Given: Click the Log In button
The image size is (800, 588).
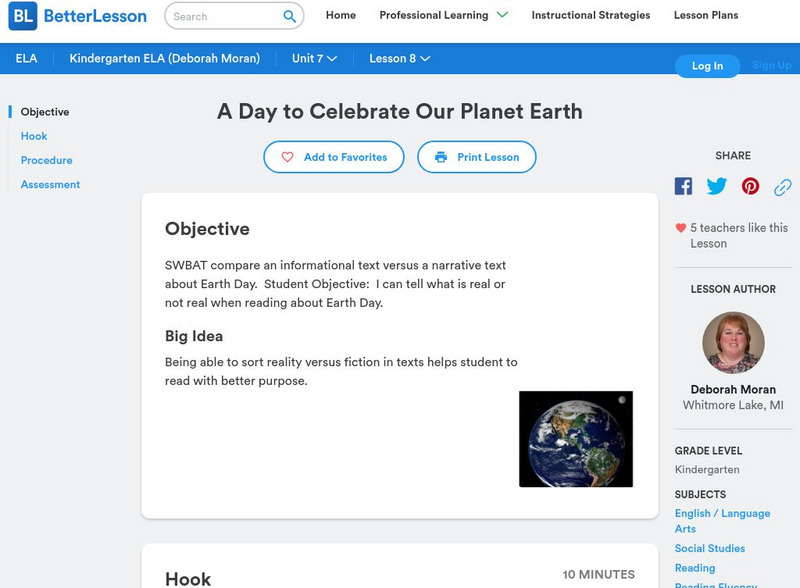Looking at the screenshot, I should (x=707, y=66).
